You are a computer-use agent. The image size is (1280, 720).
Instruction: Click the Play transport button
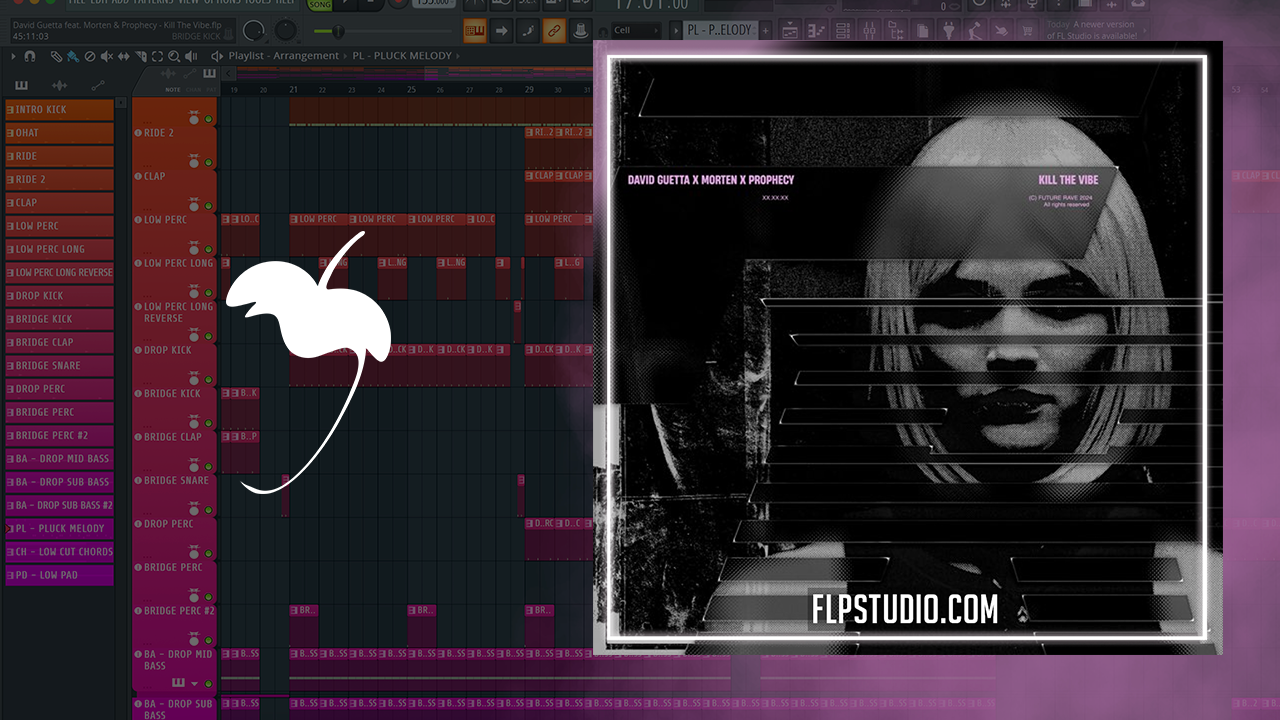(x=346, y=5)
